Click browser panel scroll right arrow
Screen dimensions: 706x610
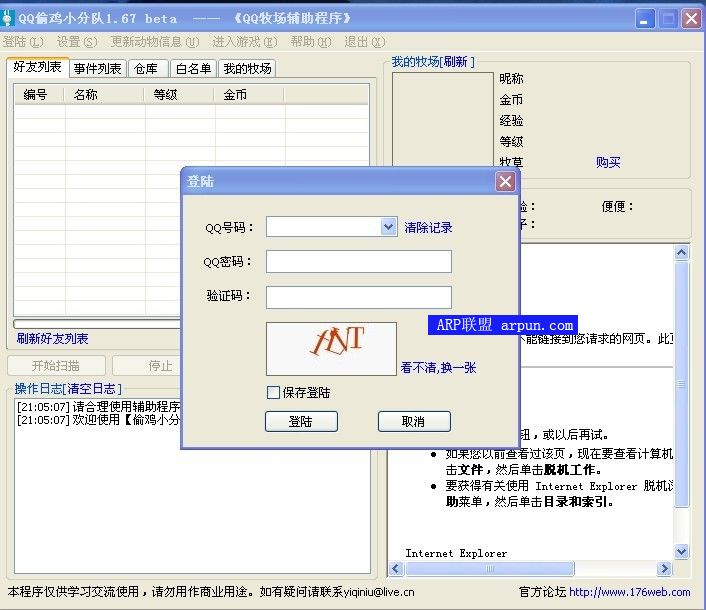click(664, 569)
